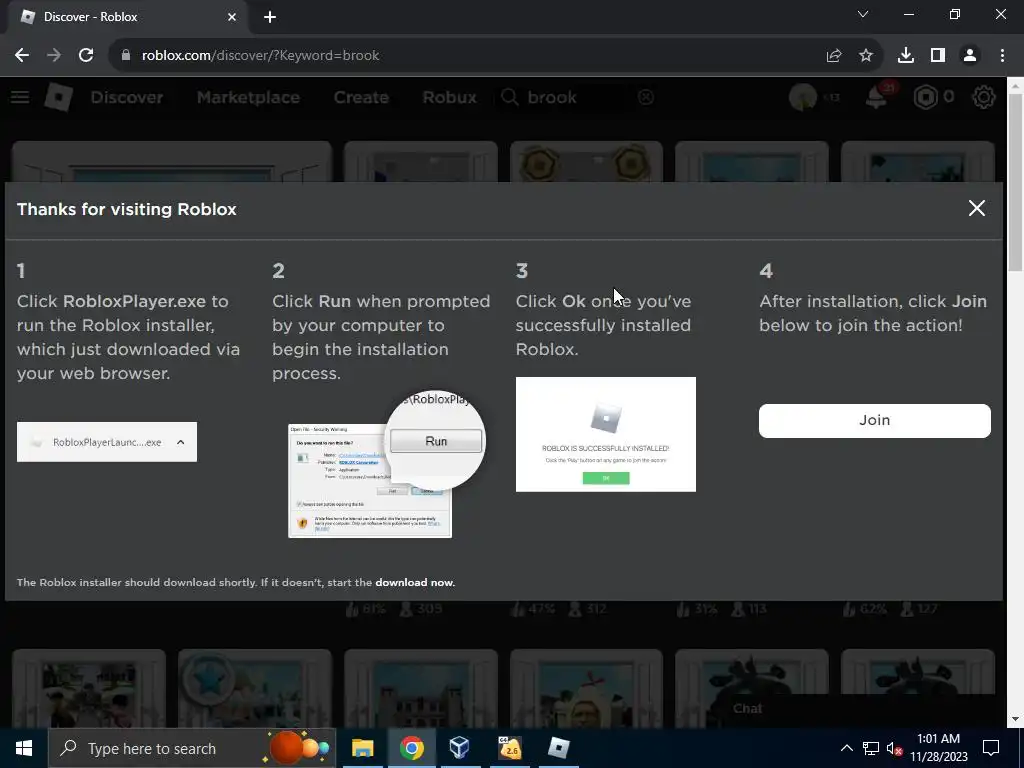Expand the chevron beside RobloxPlayerLauncher.exe

[181, 442]
